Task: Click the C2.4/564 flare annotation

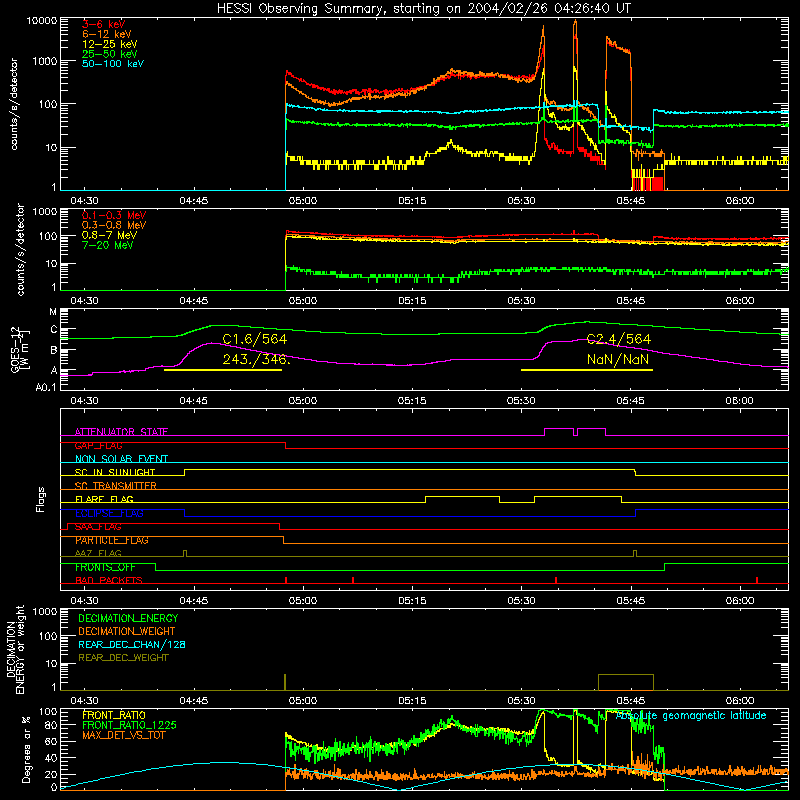Action: pyautogui.click(x=619, y=339)
